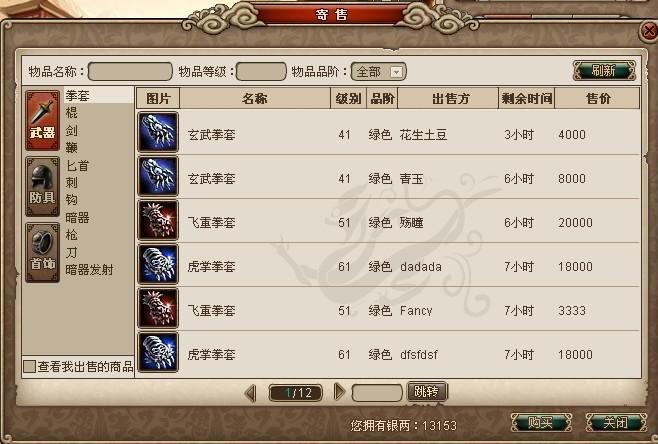The height and width of the screenshot is (444, 658).
Task: Sort by 剩余时间 column header
Action: [527, 99]
